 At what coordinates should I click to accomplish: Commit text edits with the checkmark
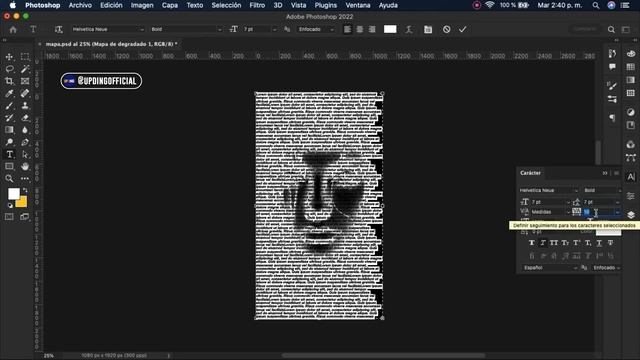[462, 29]
